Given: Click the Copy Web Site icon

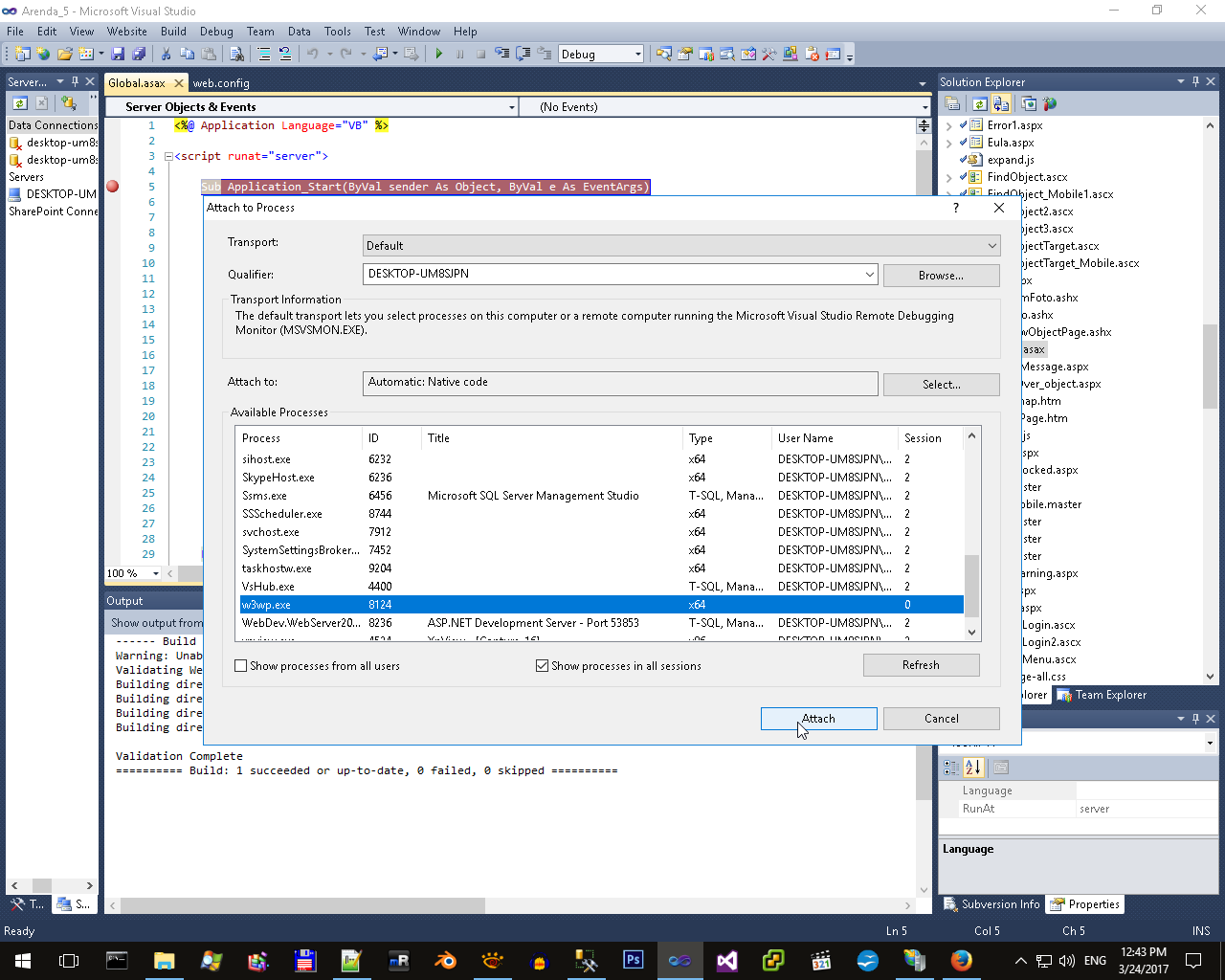Looking at the screenshot, I should [1029, 104].
